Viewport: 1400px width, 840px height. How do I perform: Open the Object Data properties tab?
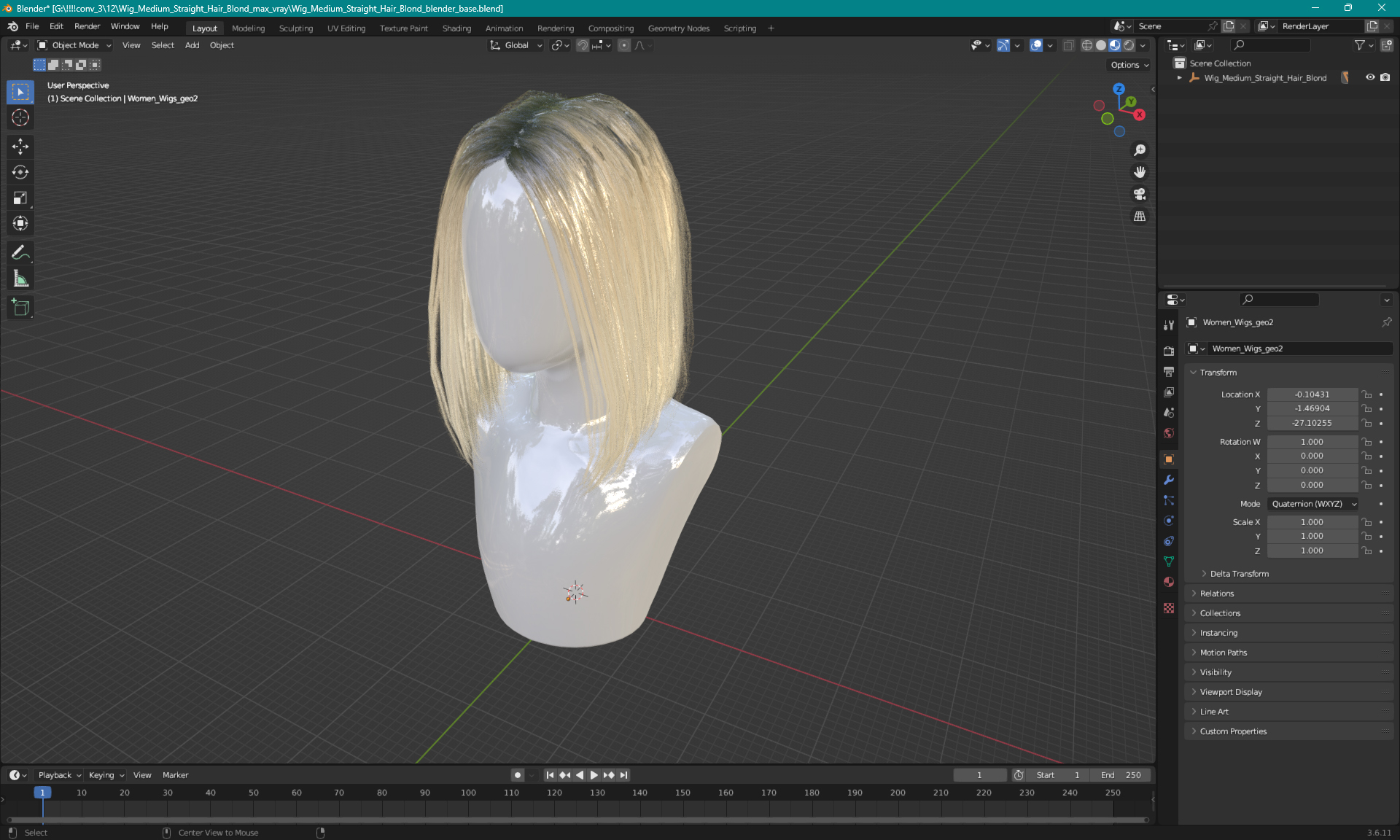pos(1169,561)
